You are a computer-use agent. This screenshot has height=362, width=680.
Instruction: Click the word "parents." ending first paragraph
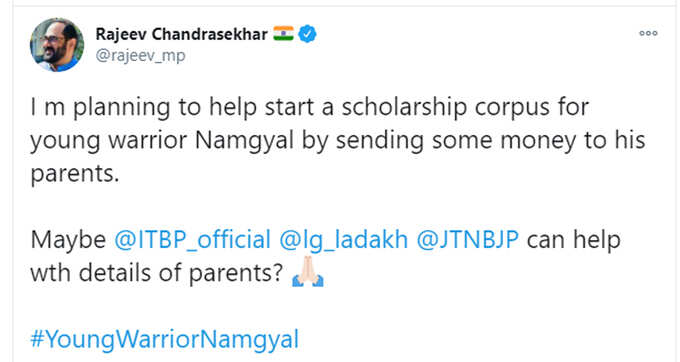[x=75, y=174]
